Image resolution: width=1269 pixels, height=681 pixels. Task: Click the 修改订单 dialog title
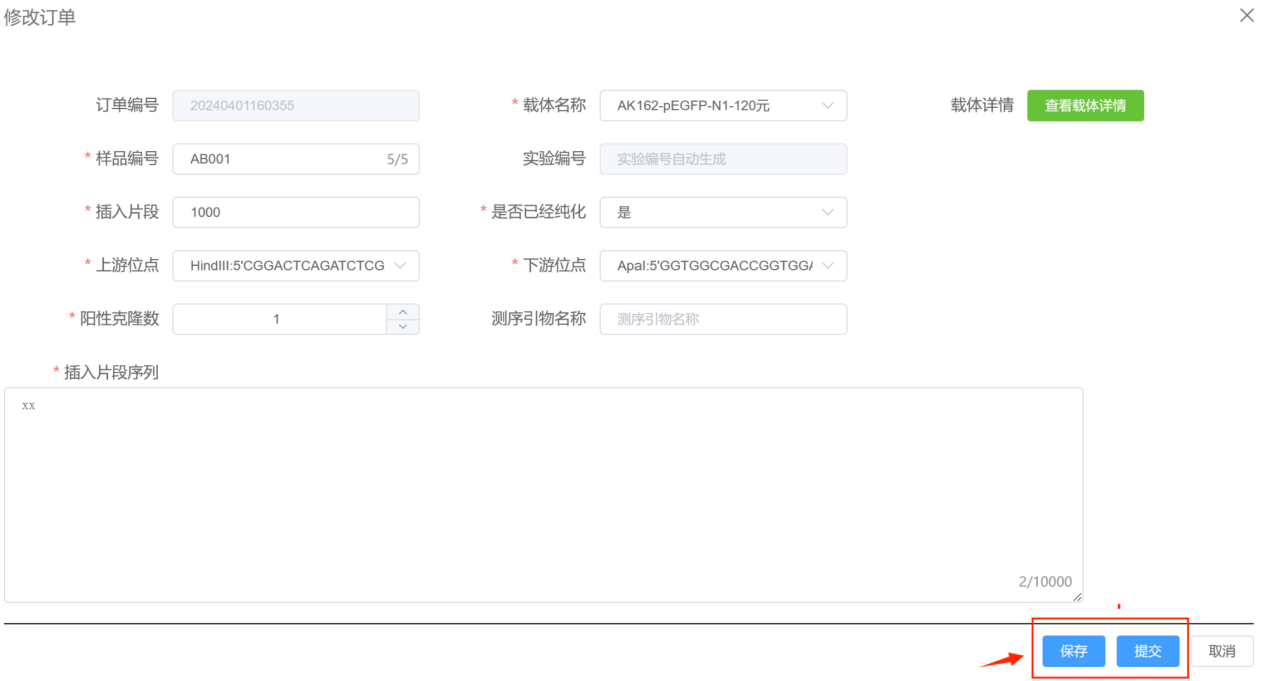click(x=40, y=17)
